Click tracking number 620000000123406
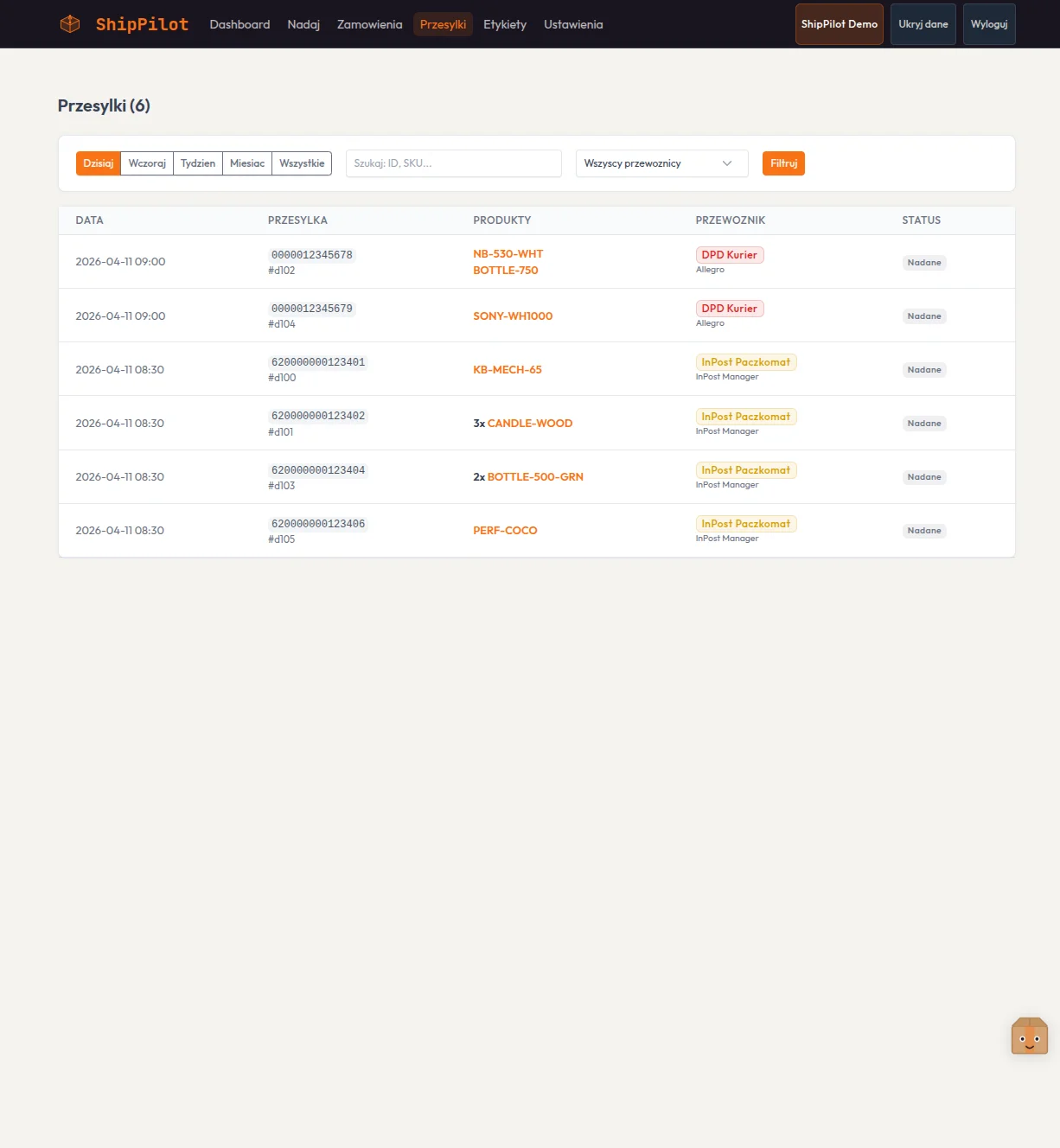 click(318, 524)
